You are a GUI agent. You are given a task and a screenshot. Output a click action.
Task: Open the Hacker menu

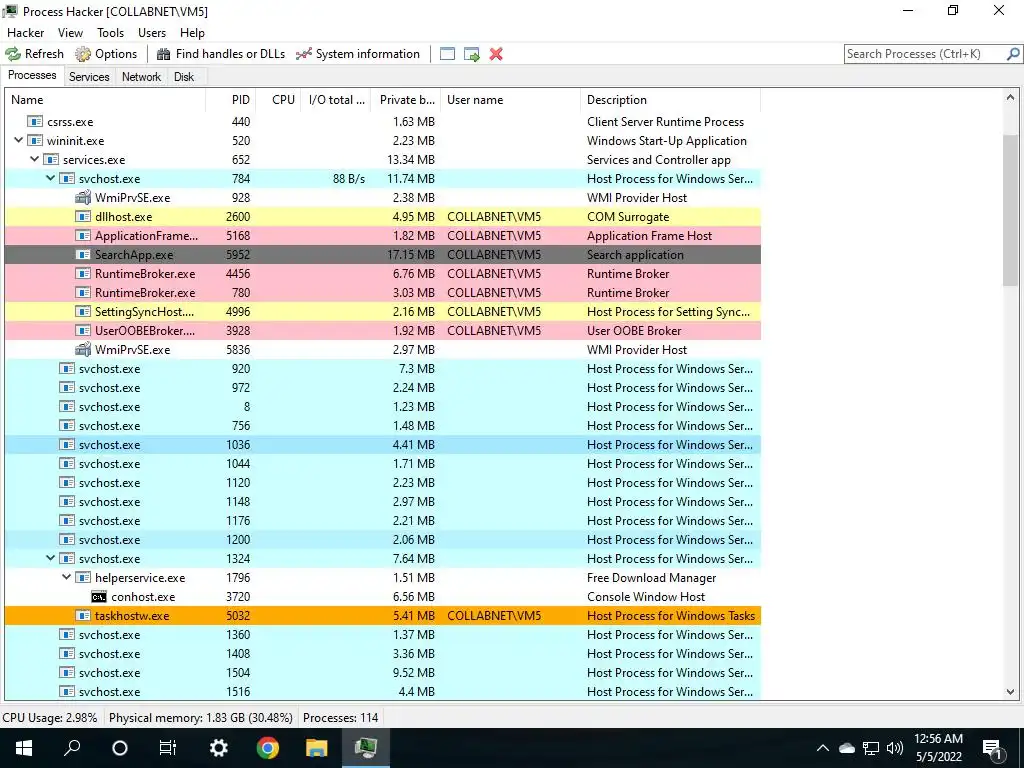coord(25,33)
